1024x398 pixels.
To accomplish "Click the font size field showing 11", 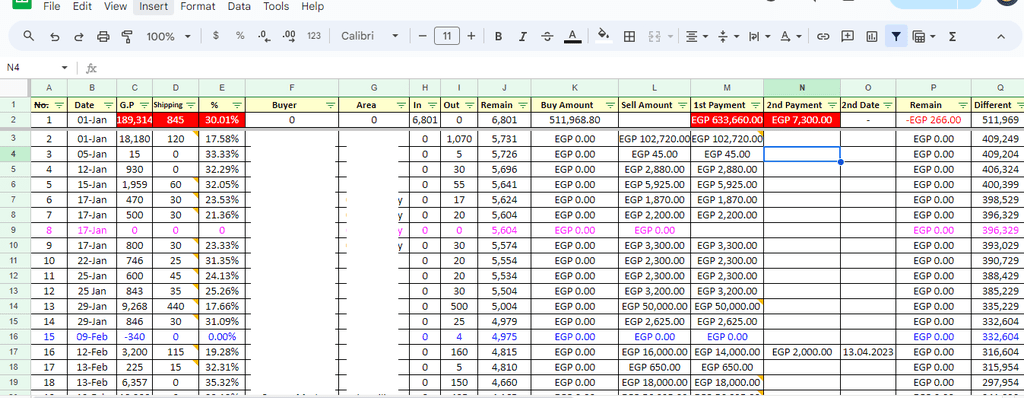I will point(447,36).
